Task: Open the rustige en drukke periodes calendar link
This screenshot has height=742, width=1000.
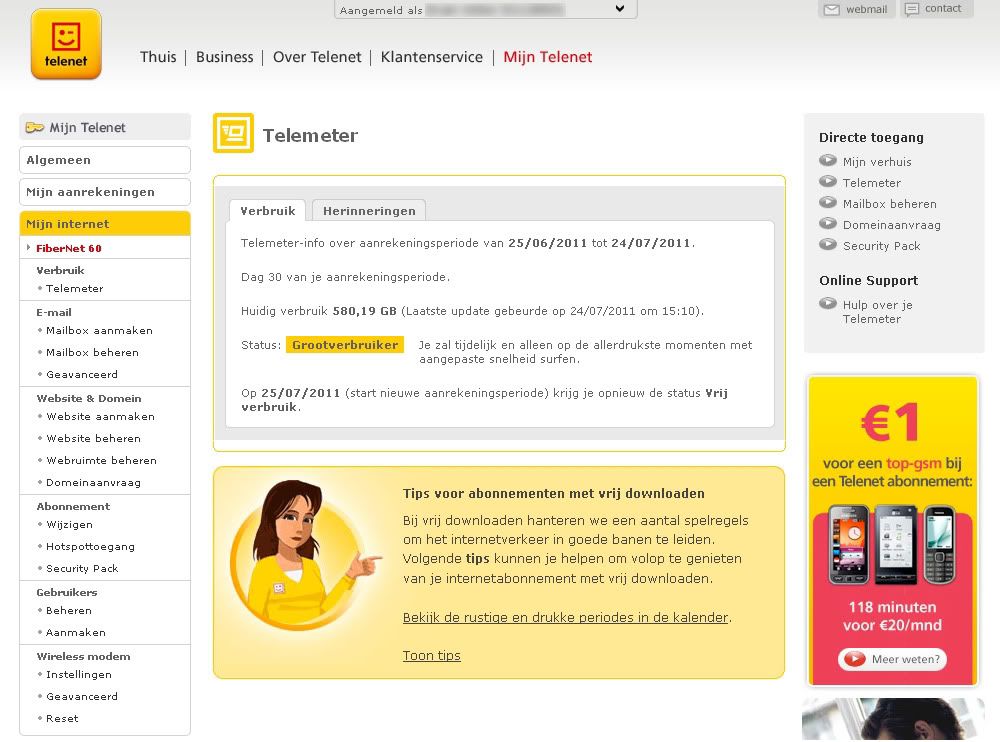Action: pos(566,618)
